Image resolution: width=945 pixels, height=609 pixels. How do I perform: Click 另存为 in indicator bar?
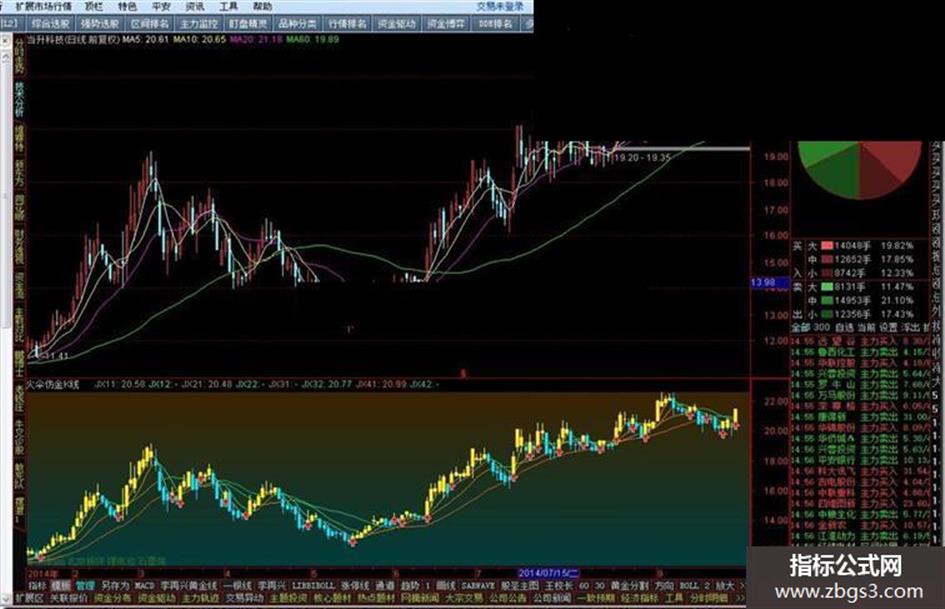(115, 585)
